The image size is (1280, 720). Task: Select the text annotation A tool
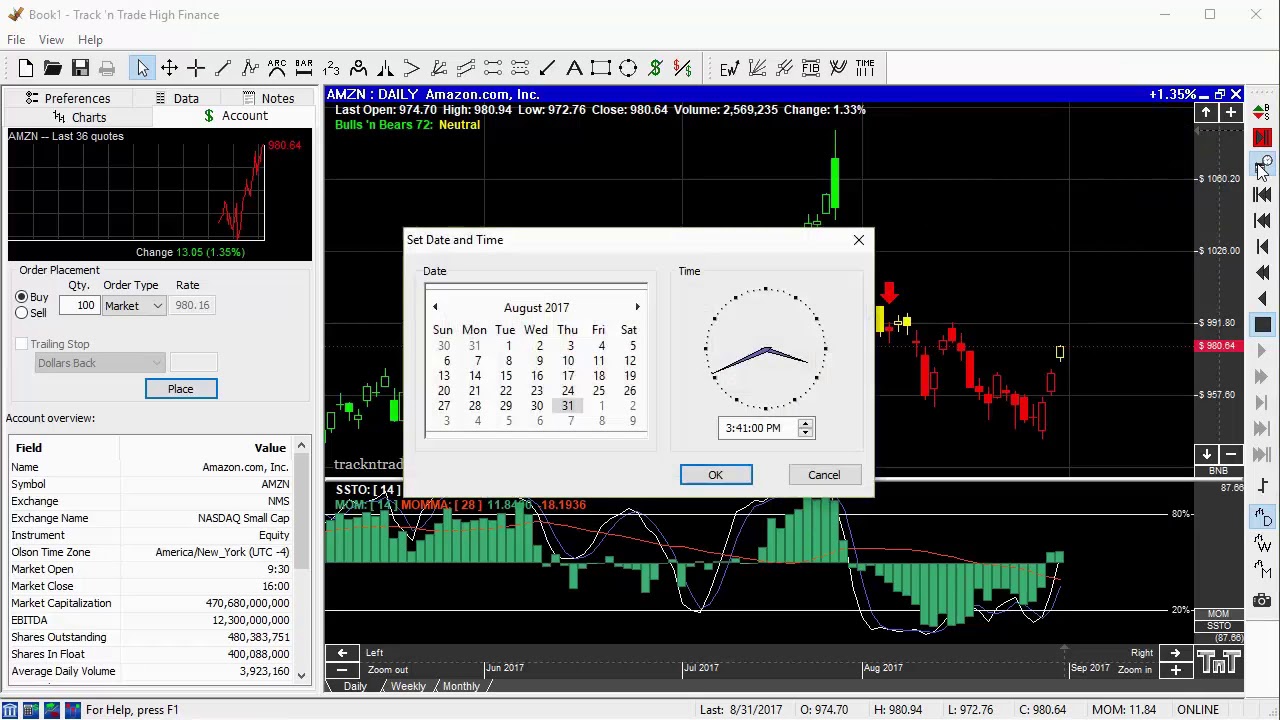[x=574, y=68]
